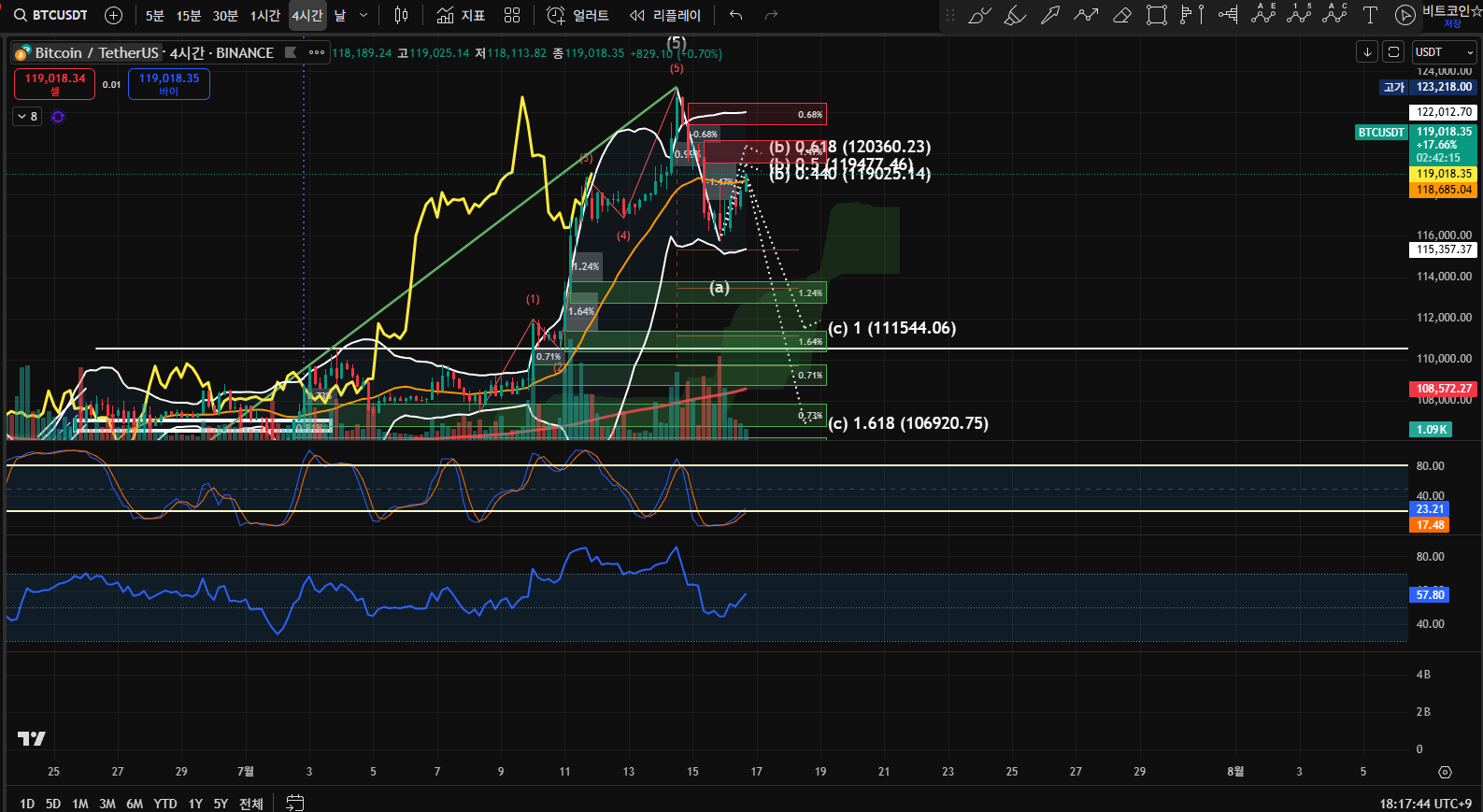Open Go to date calendar icon

295,803
